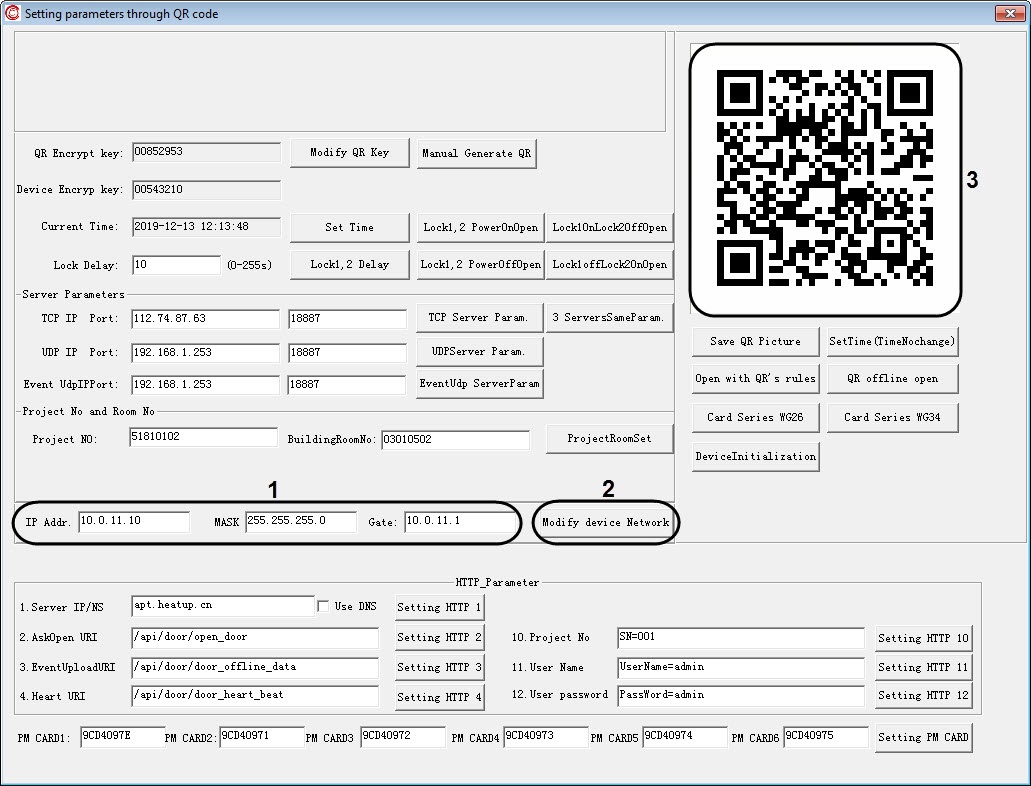Click DeviceInitialization button
Image resolution: width=1031 pixels, height=786 pixels.
click(x=755, y=456)
